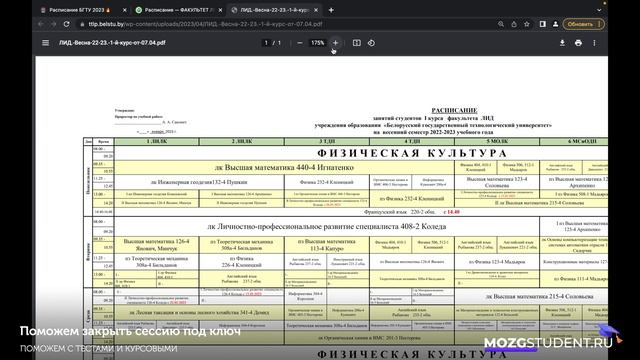Open Chrome menu dots beside Обновить
Viewport: 640px width, 360px height.
coord(599,24)
